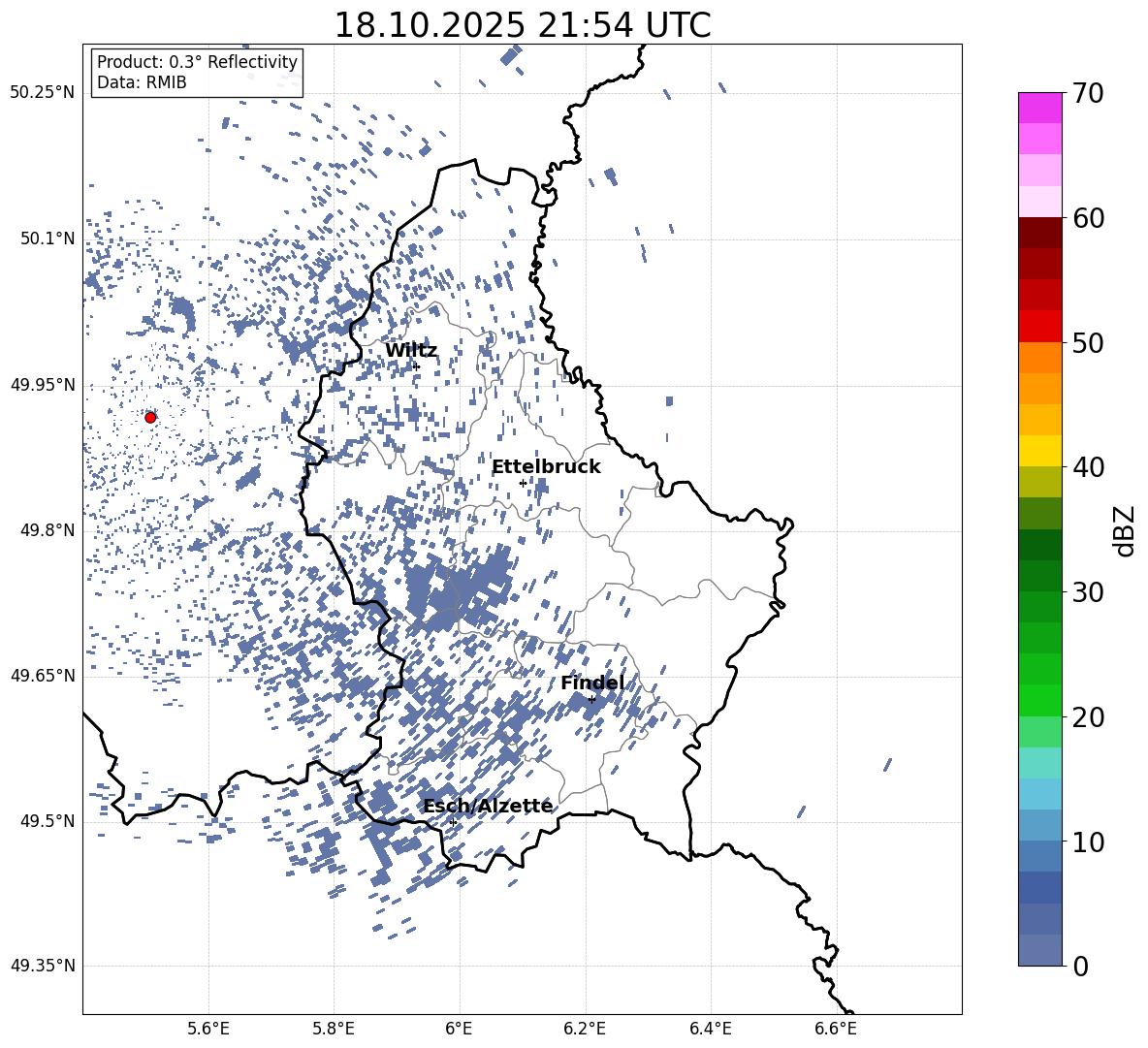Click the 49.5°N latitude label
Screen dimensions: 1148x1048
pos(48,821)
